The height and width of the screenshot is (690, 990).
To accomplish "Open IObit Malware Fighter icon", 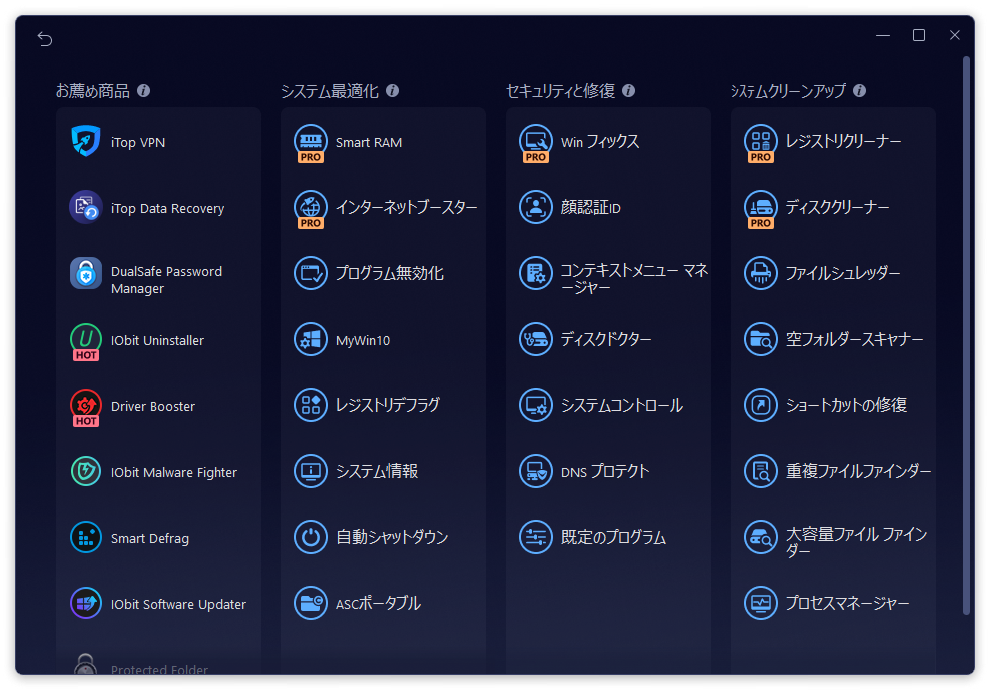I will (x=86, y=471).
